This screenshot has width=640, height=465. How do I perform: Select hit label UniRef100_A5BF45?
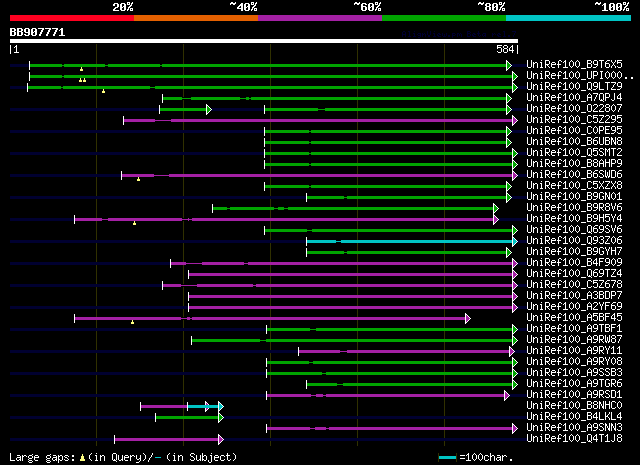pos(574,318)
